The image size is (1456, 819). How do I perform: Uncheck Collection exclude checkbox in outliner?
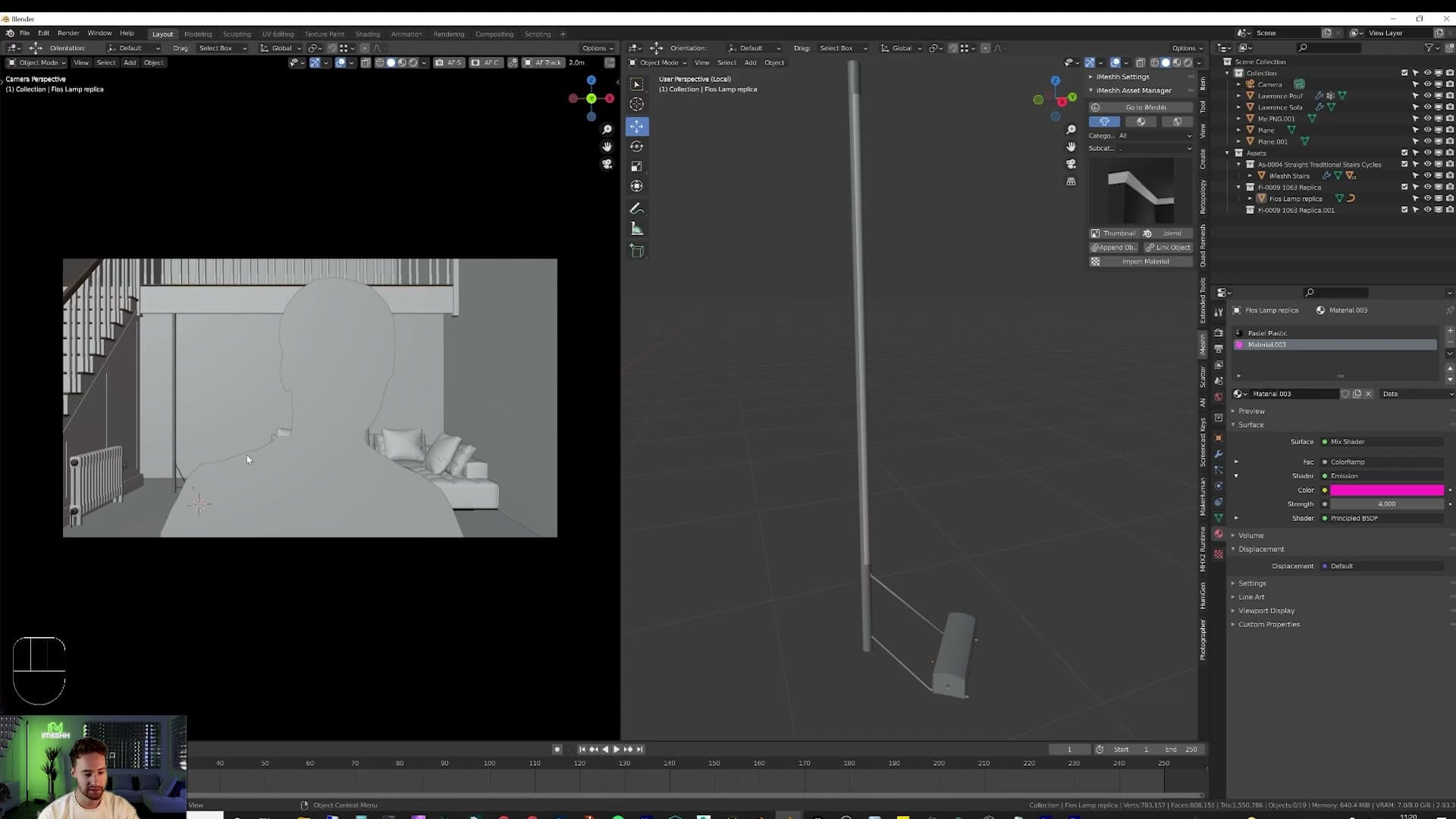click(x=1404, y=73)
